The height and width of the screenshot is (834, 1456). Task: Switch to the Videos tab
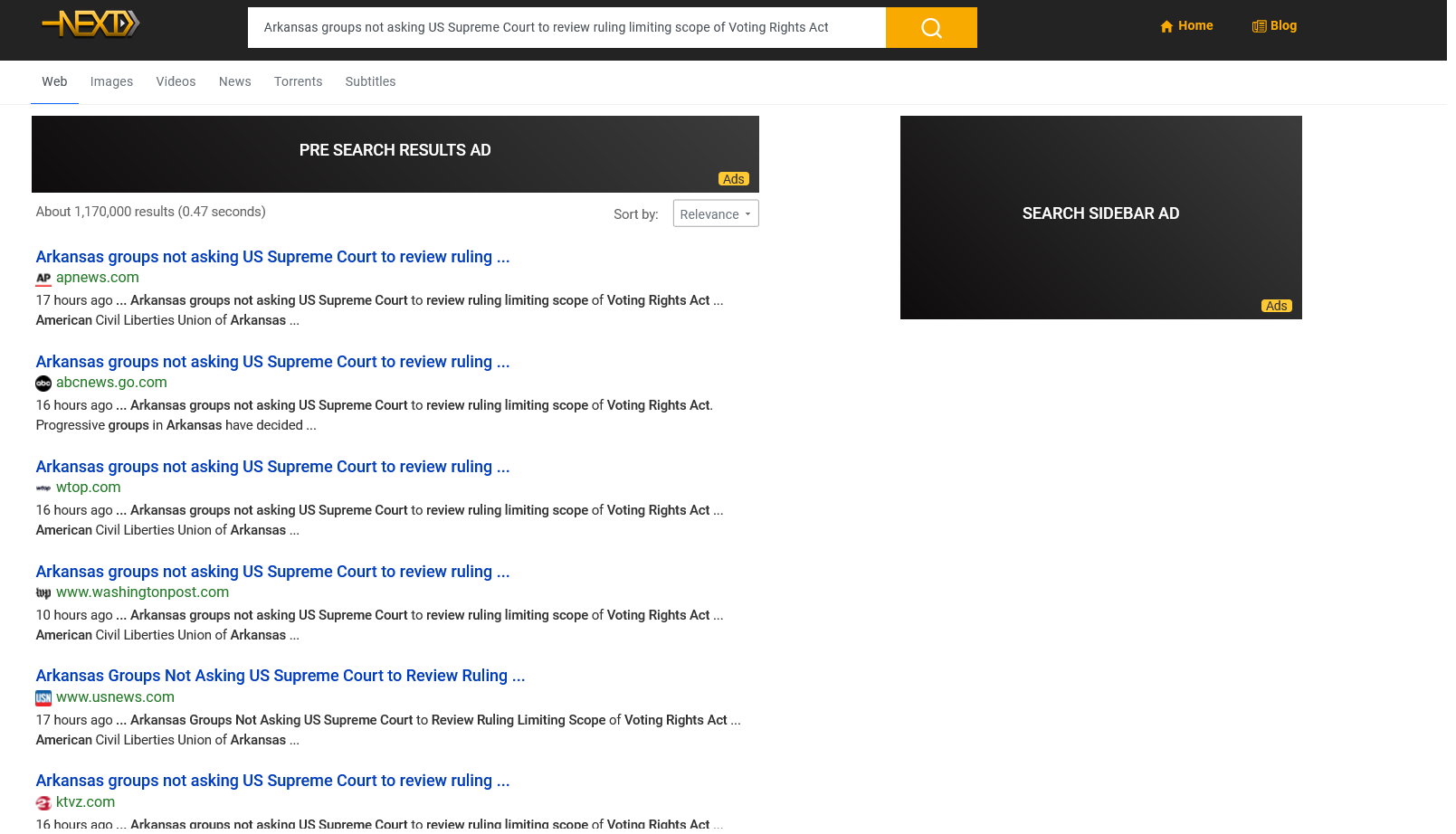pyautogui.click(x=176, y=81)
